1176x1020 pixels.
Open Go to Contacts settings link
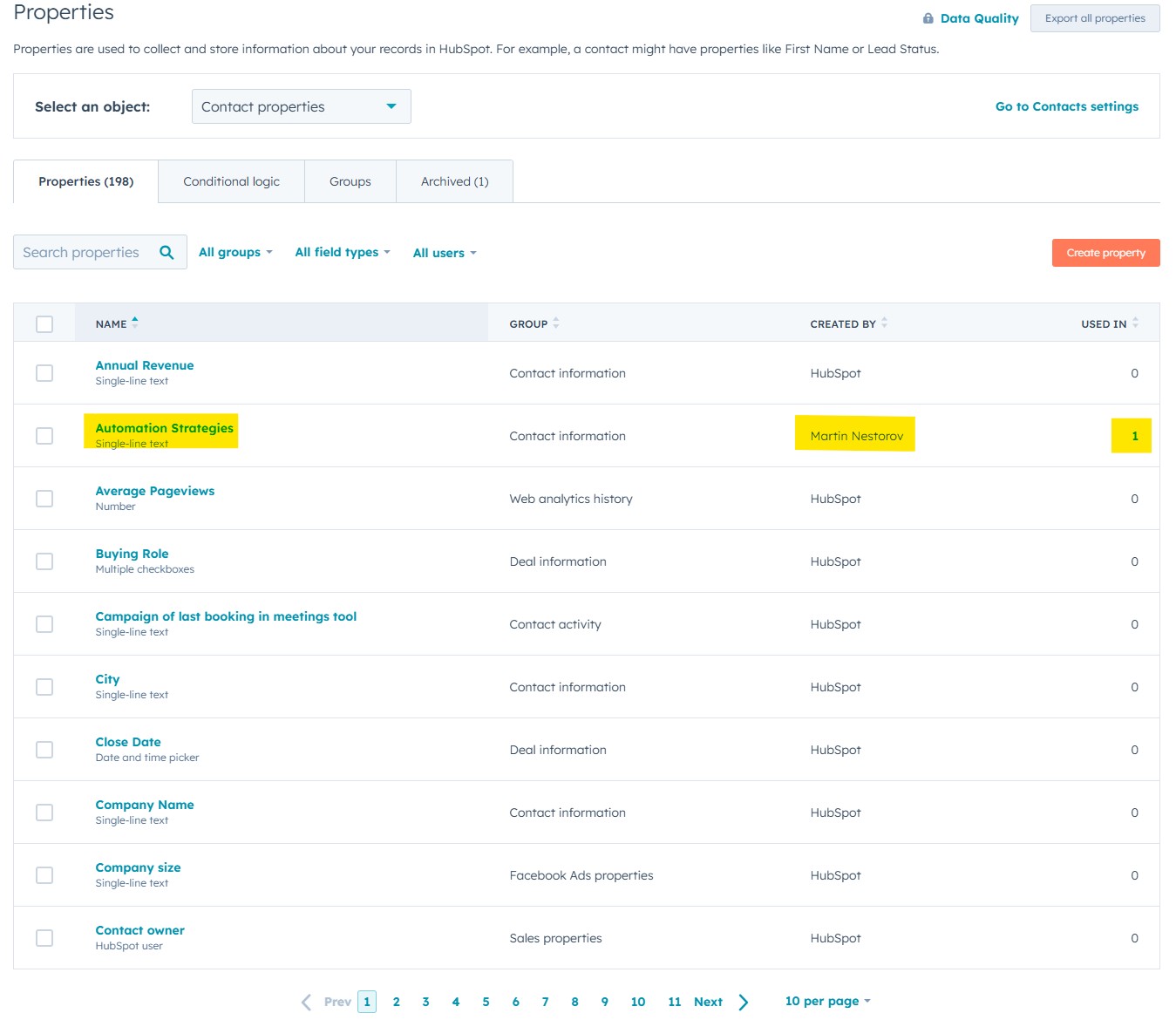point(1067,106)
